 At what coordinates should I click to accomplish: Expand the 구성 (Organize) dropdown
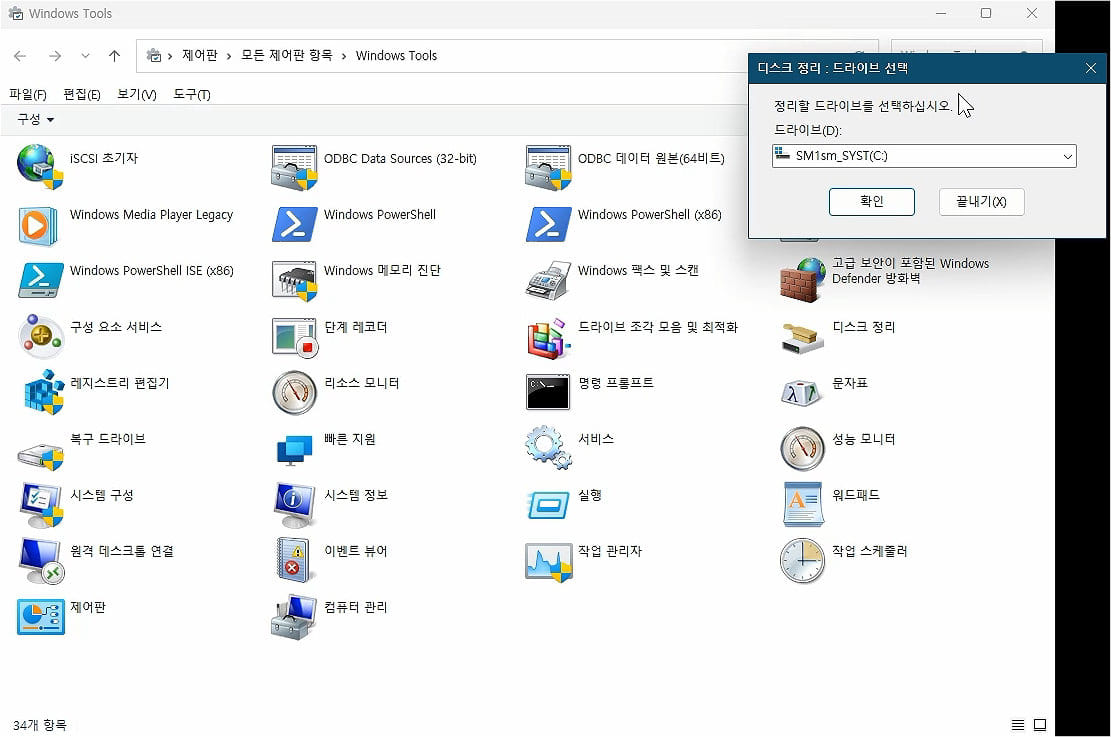coord(33,119)
